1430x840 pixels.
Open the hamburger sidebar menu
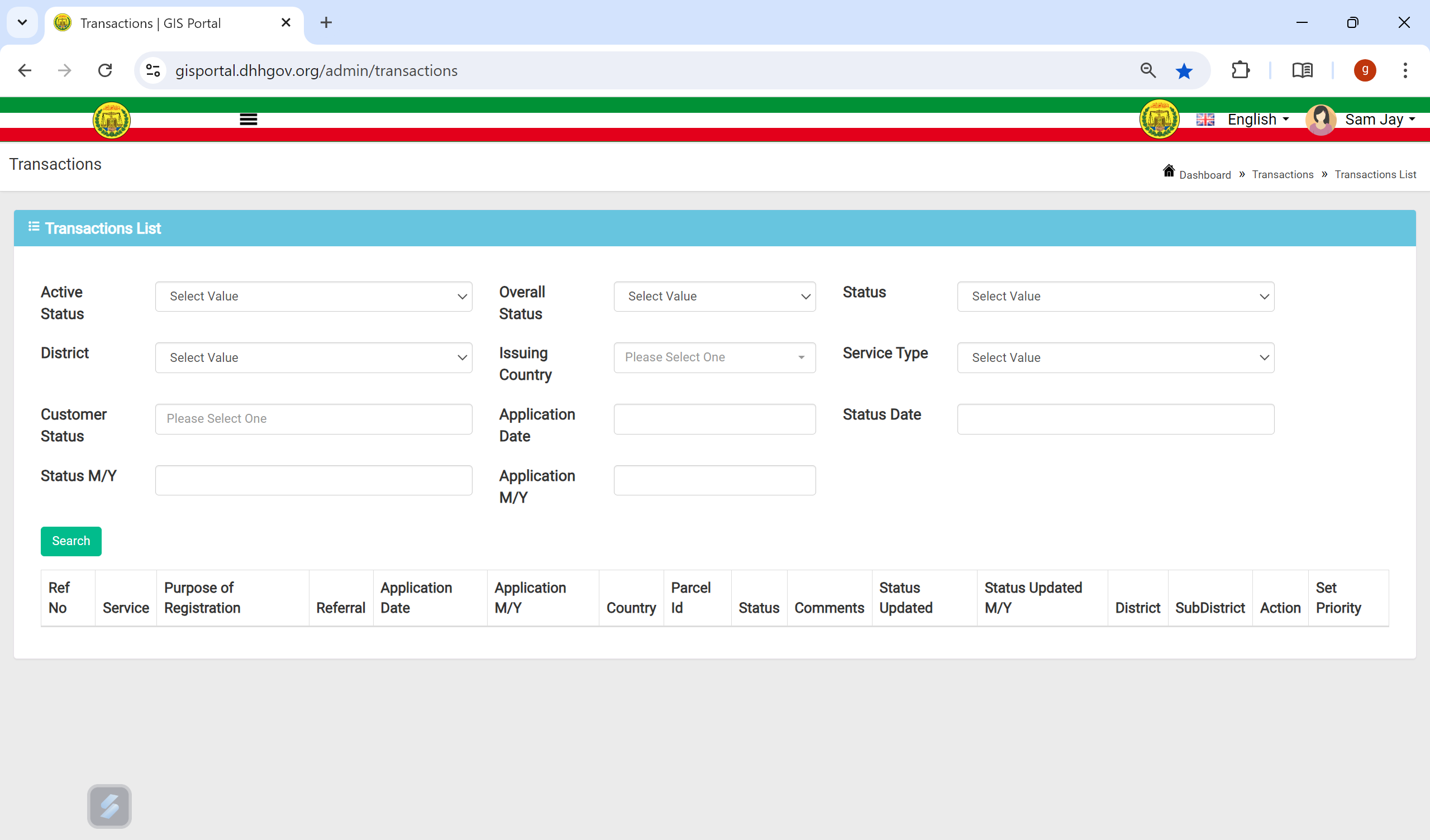point(248,119)
